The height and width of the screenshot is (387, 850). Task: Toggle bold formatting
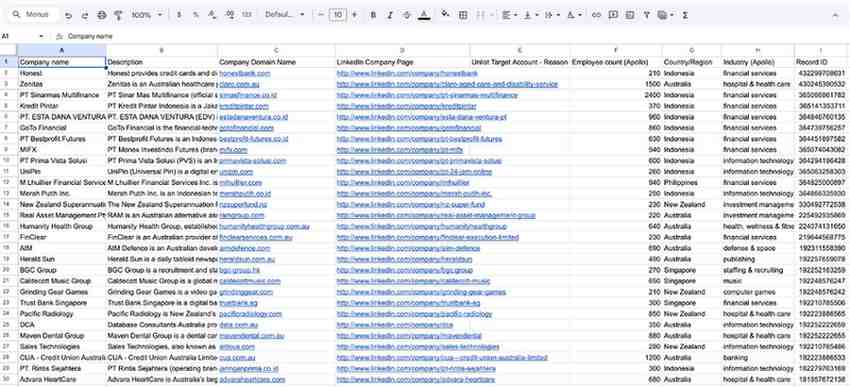[373, 15]
